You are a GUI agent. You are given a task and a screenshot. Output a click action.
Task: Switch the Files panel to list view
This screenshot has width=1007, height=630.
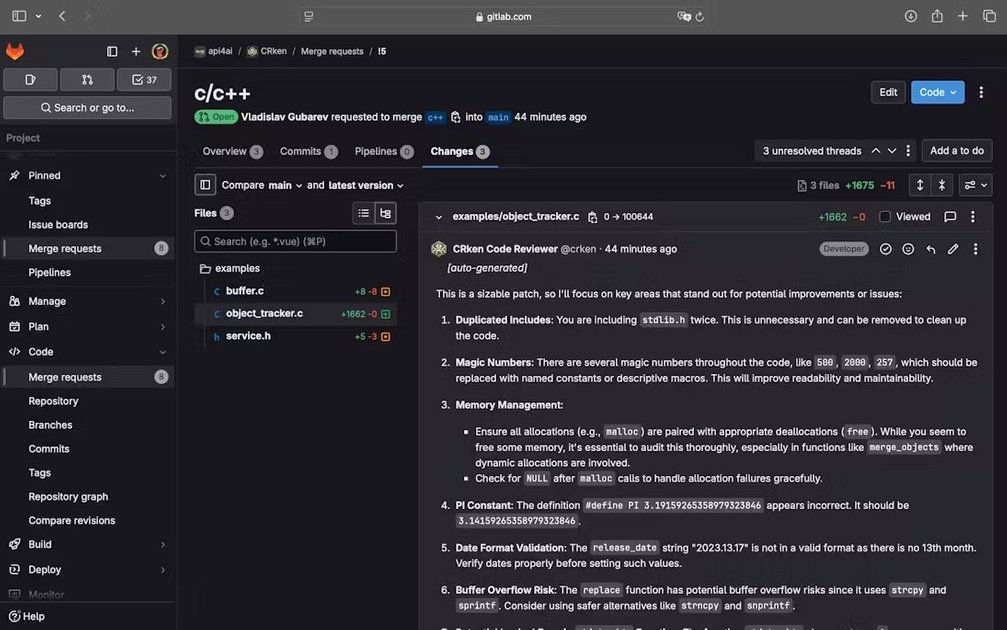click(361, 213)
